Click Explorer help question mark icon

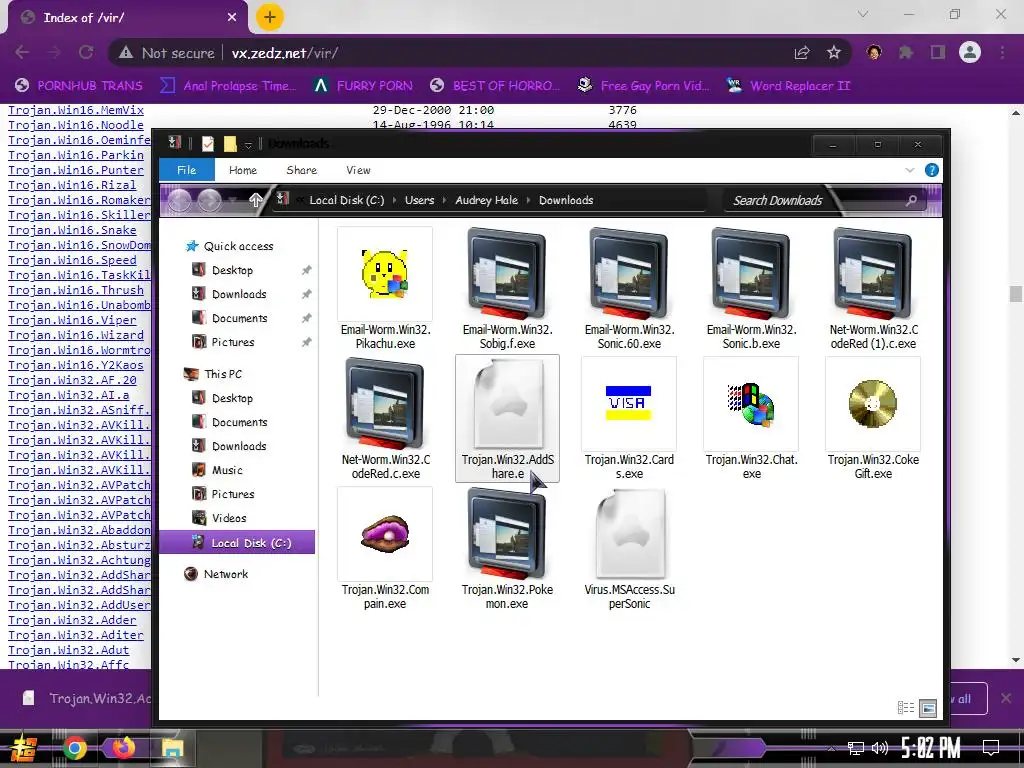[x=932, y=170]
